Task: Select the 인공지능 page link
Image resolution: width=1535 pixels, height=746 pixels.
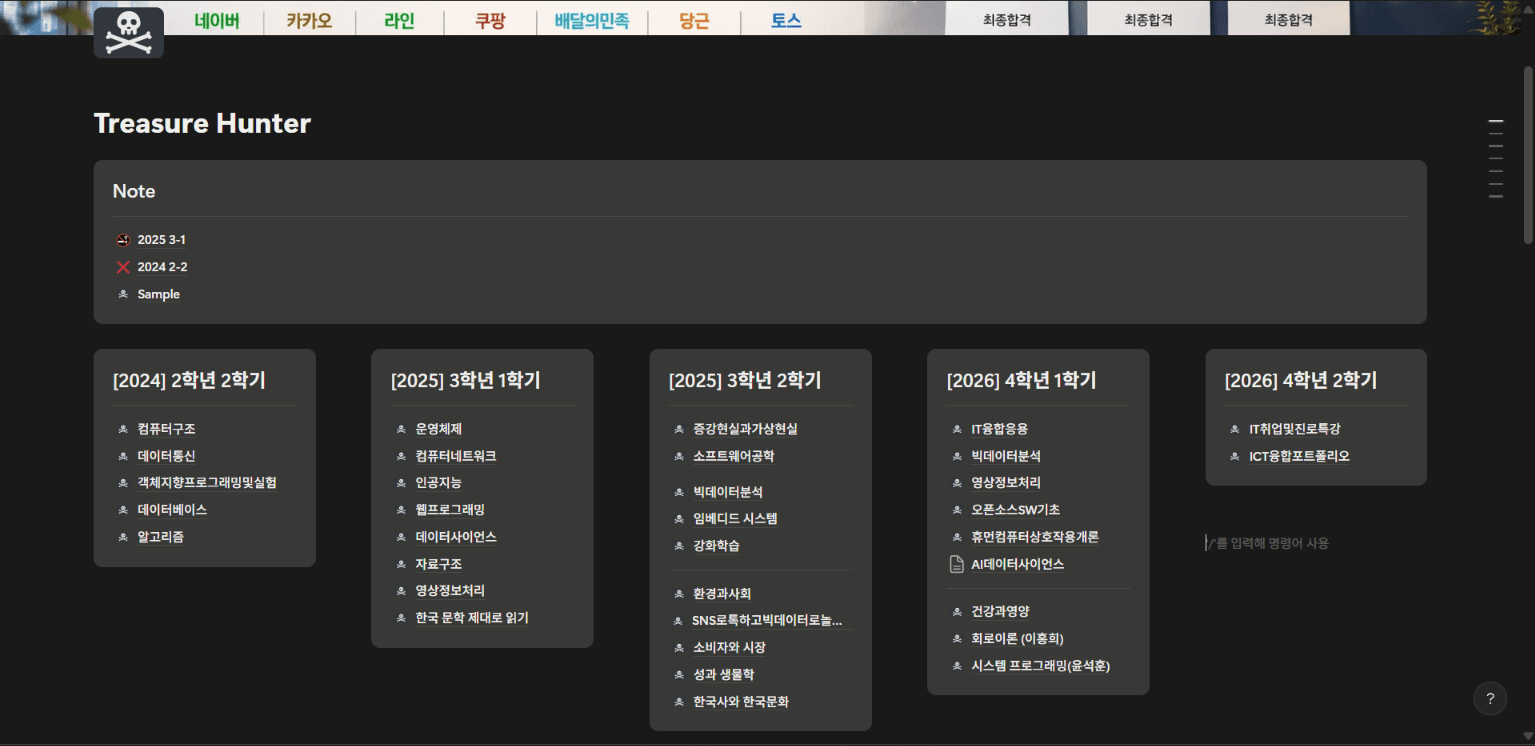Action: point(438,483)
